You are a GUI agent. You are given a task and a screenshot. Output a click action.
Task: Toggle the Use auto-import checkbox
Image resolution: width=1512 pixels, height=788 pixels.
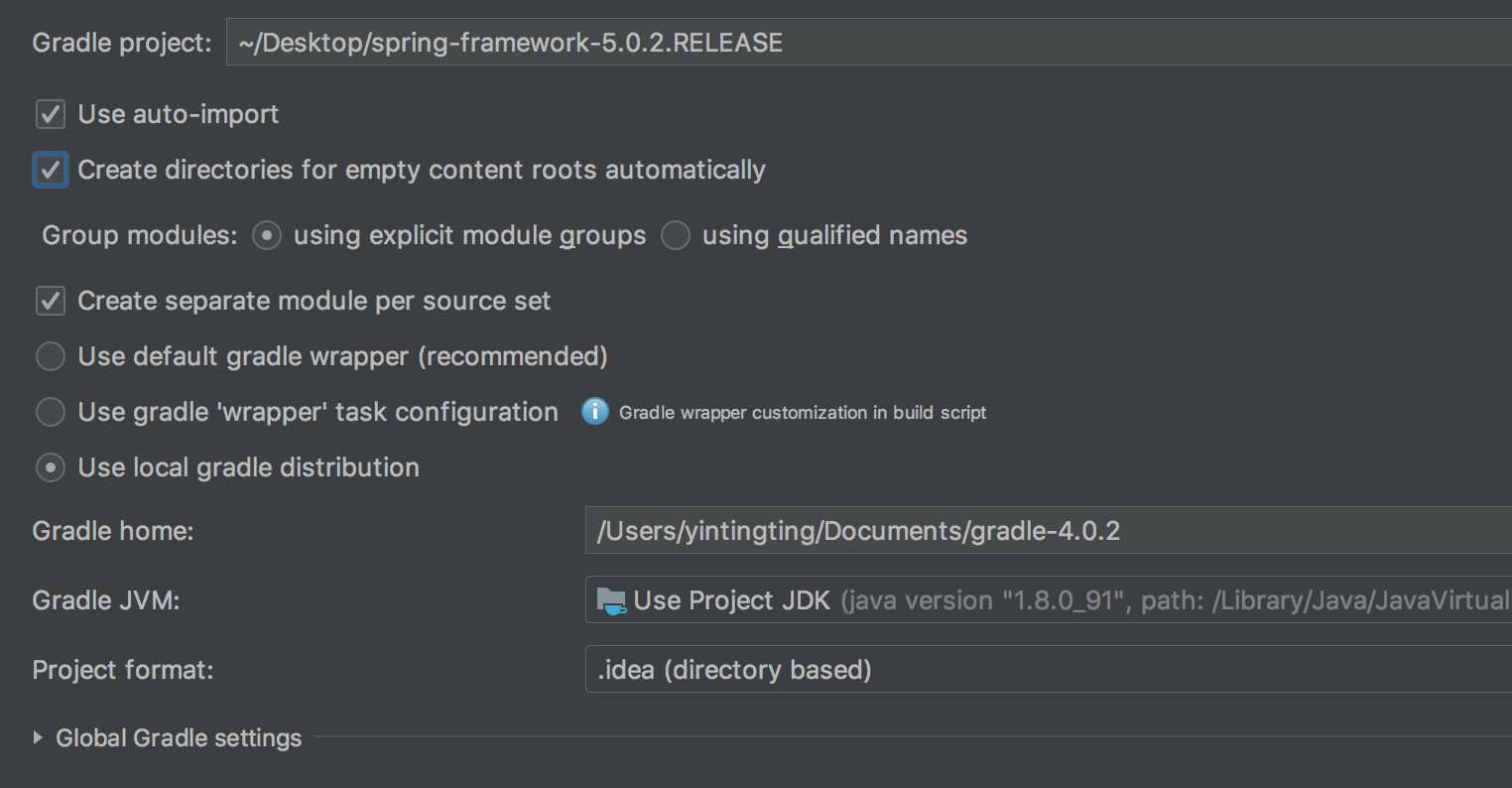(51, 114)
